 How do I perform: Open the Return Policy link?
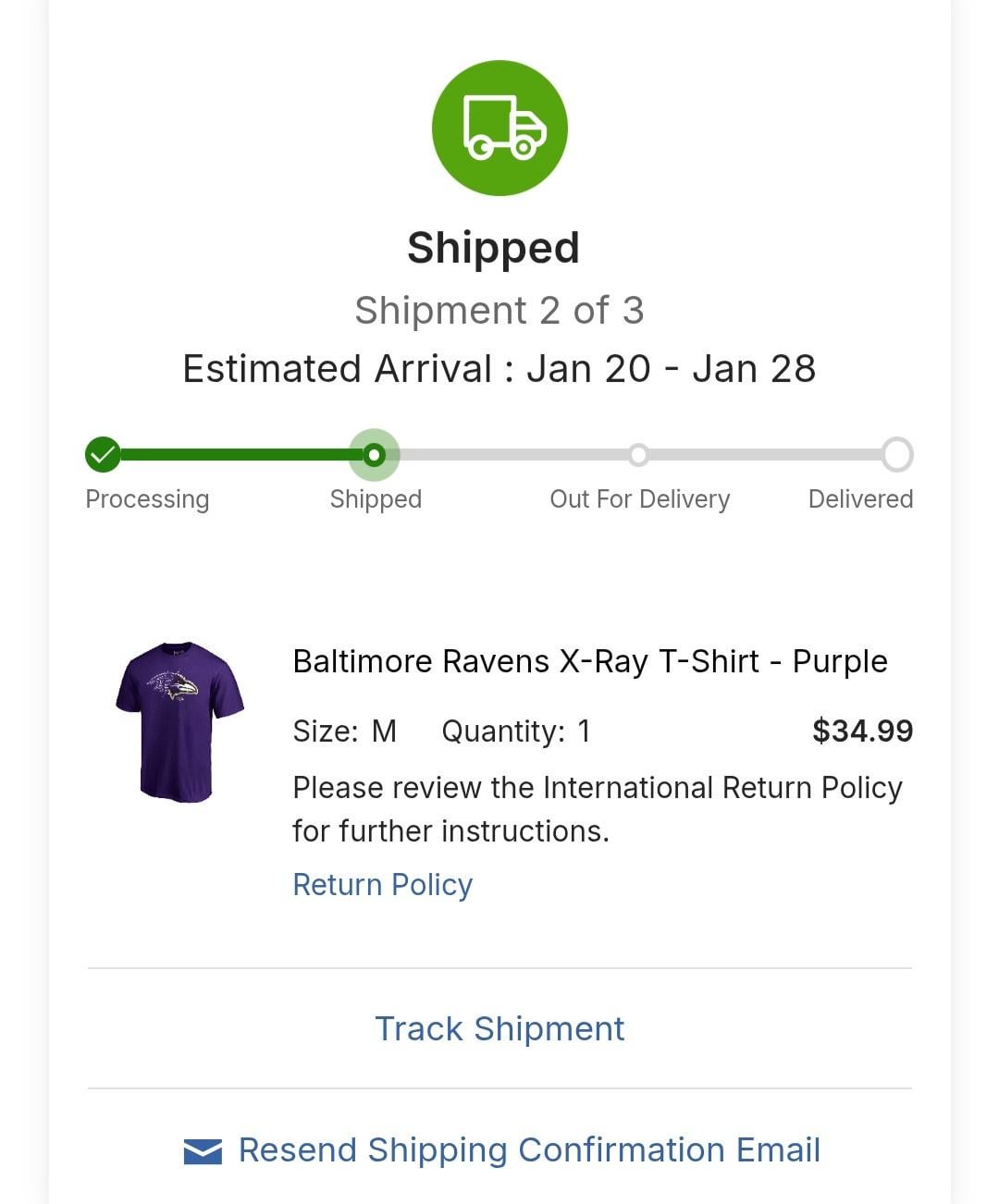[382, 885]
